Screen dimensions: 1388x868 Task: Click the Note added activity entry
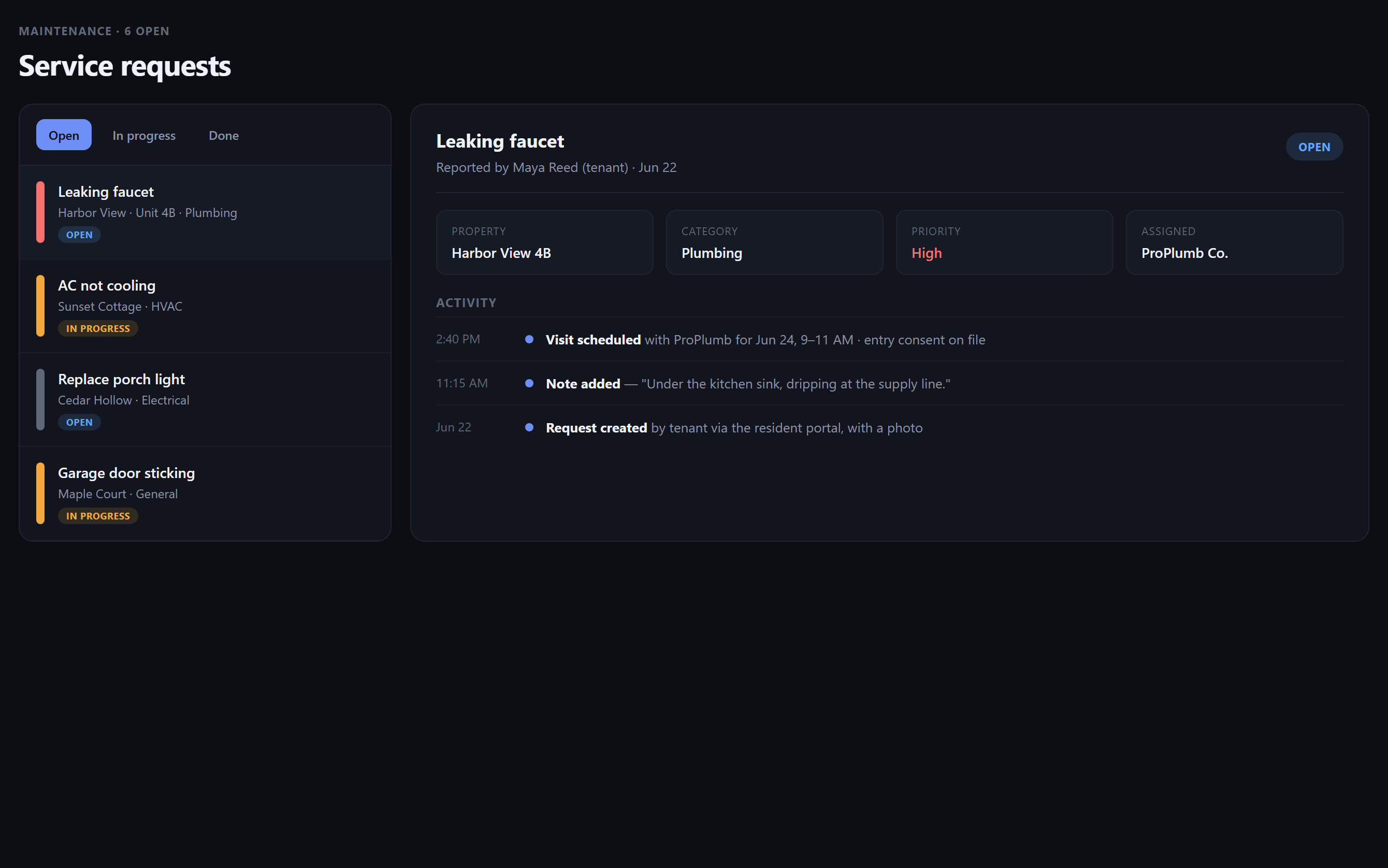tap(890, 383)
